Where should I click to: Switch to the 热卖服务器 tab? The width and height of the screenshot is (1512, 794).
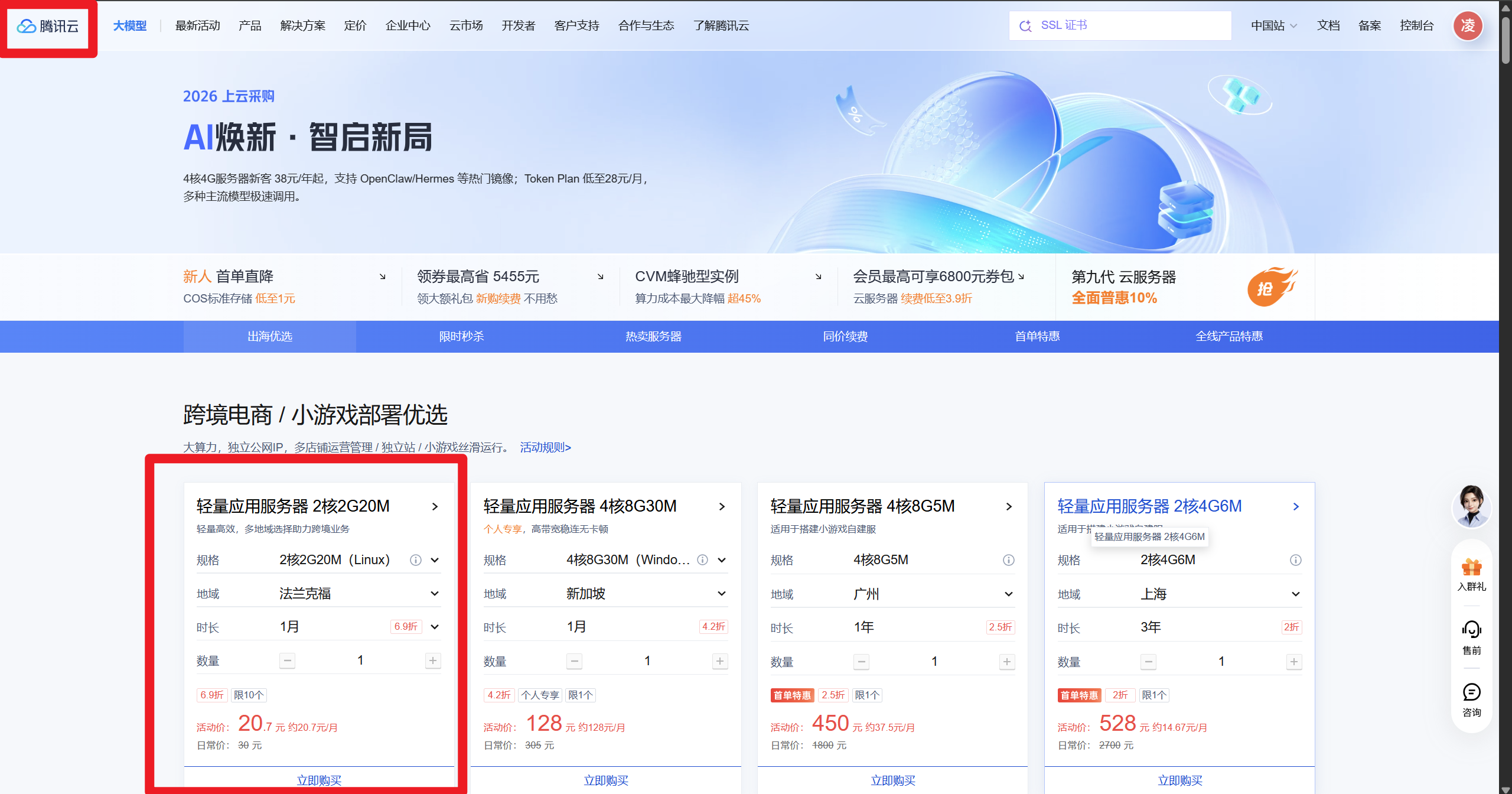coord(653,336)
